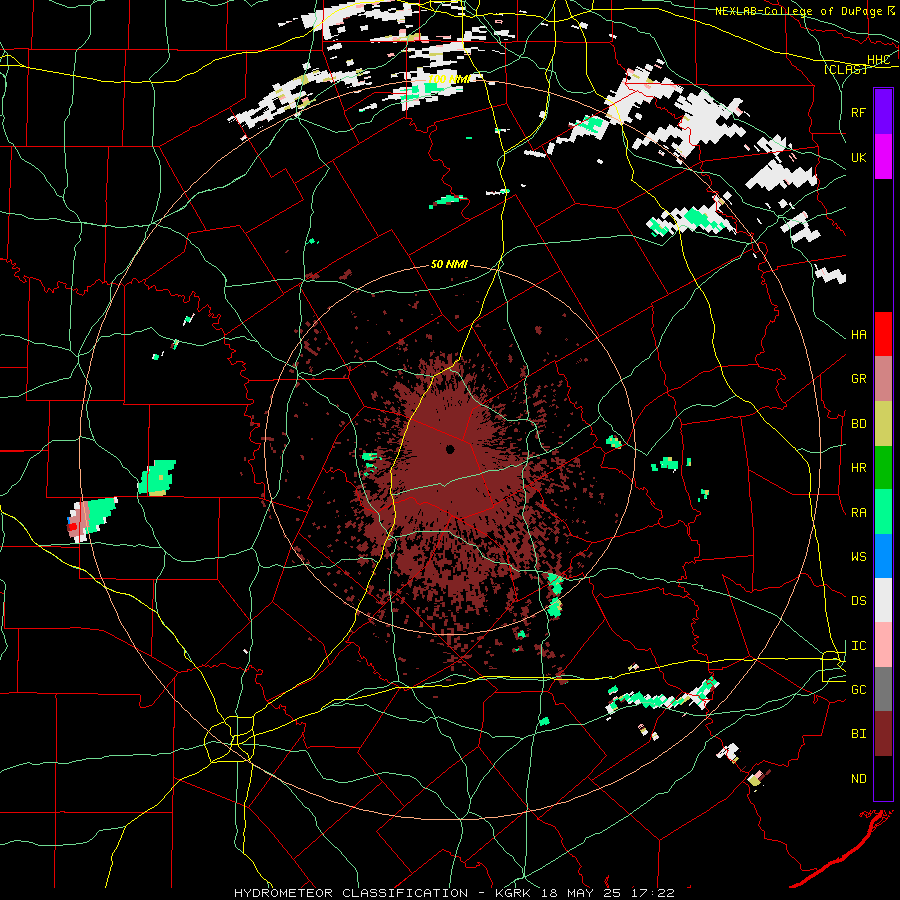Click the DS white legend block
The height and width of the screenshot is (900, 900).
coord(883,600)
